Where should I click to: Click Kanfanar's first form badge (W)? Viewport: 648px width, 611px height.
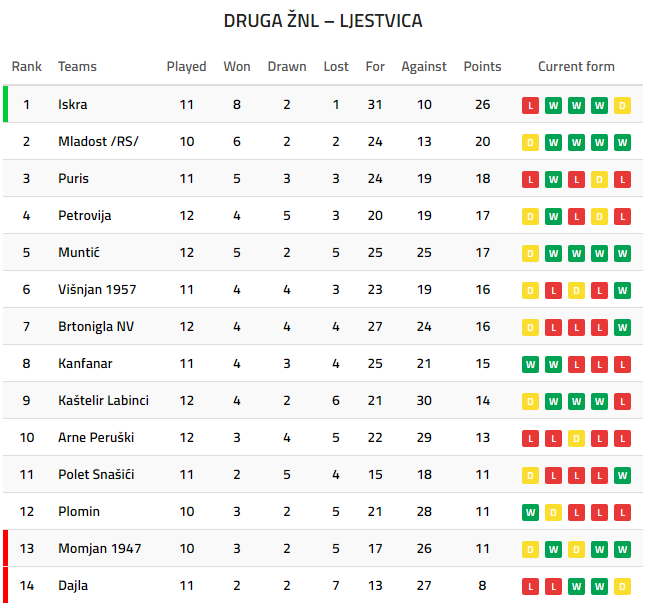(530, 364)
